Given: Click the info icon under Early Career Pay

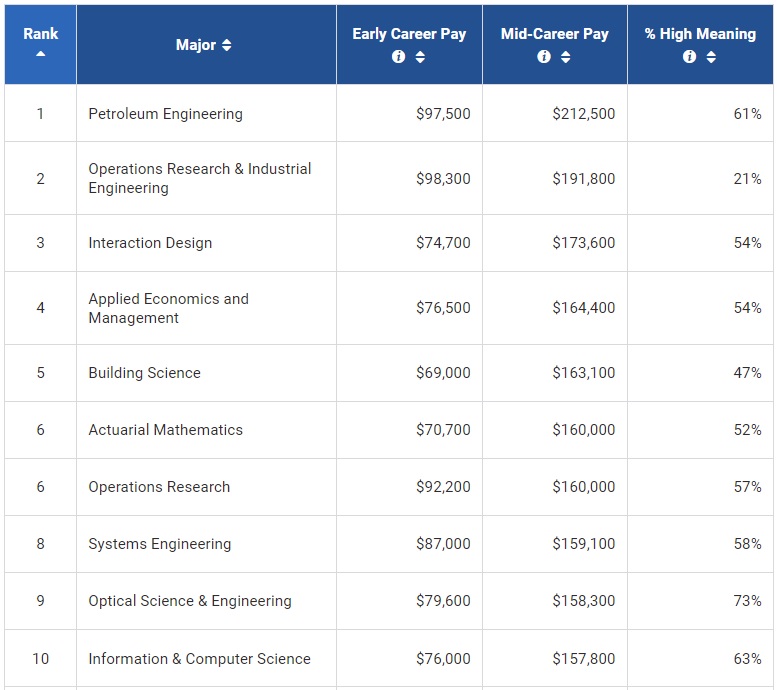Looking at the screenshot, I should coord(398,57).
